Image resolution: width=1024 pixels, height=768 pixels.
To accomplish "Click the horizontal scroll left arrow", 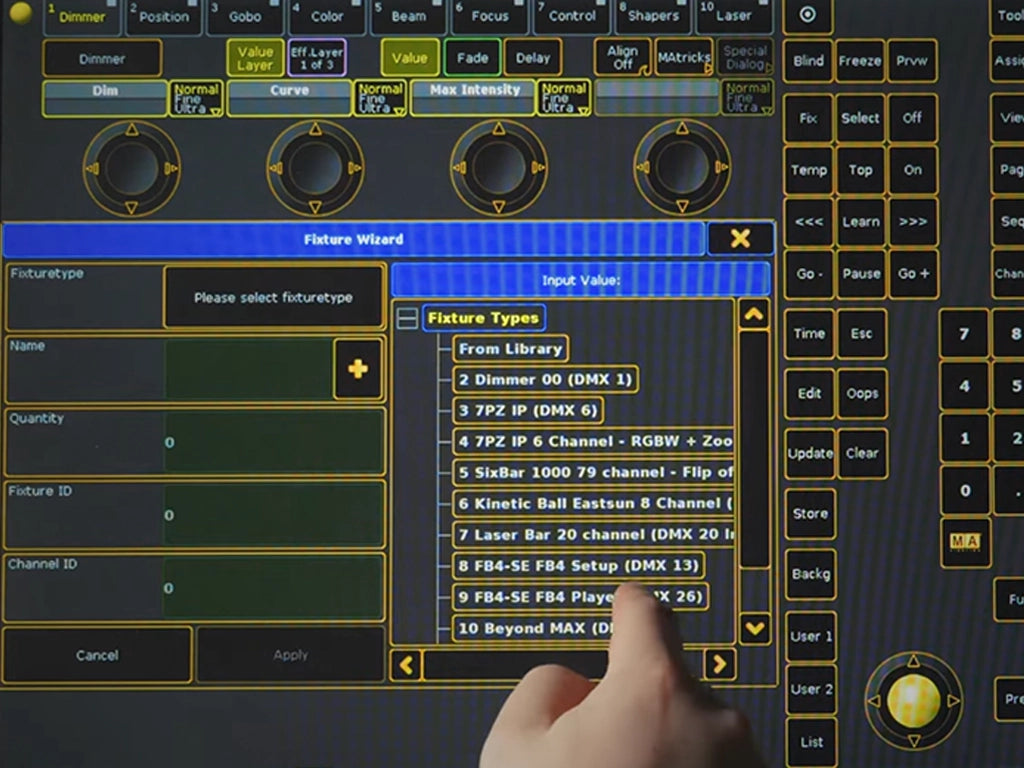I will click(x=406, y=665).
